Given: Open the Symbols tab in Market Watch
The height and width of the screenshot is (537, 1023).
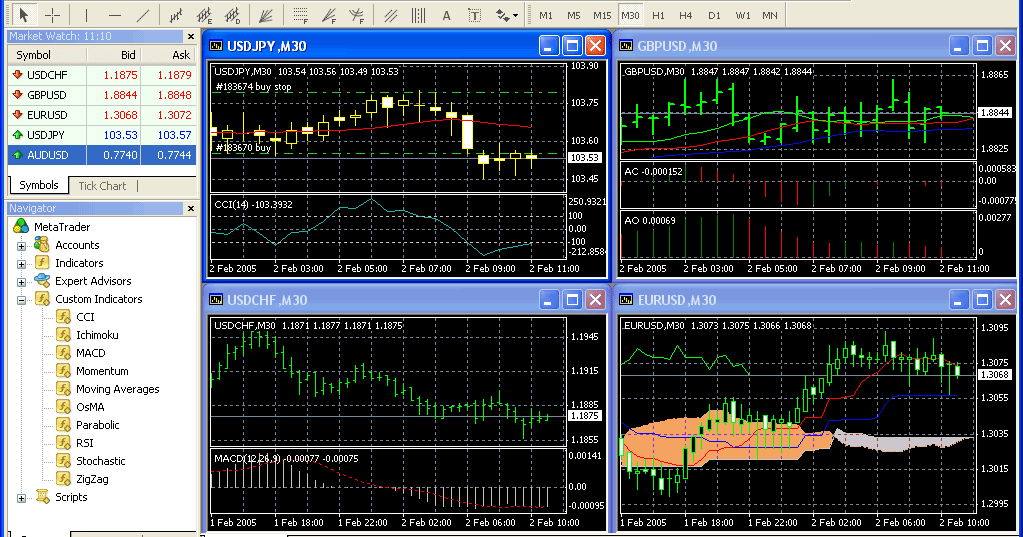Looking at the screenshot, I should [38, 185].
